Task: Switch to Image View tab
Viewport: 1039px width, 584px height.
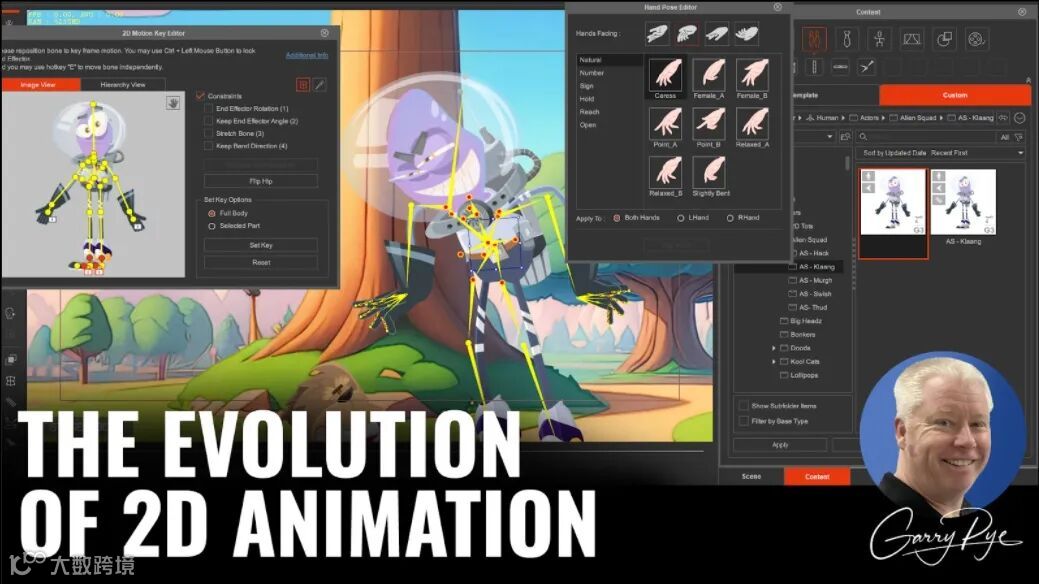Action: pyautogui.click(x=40, y=85)
